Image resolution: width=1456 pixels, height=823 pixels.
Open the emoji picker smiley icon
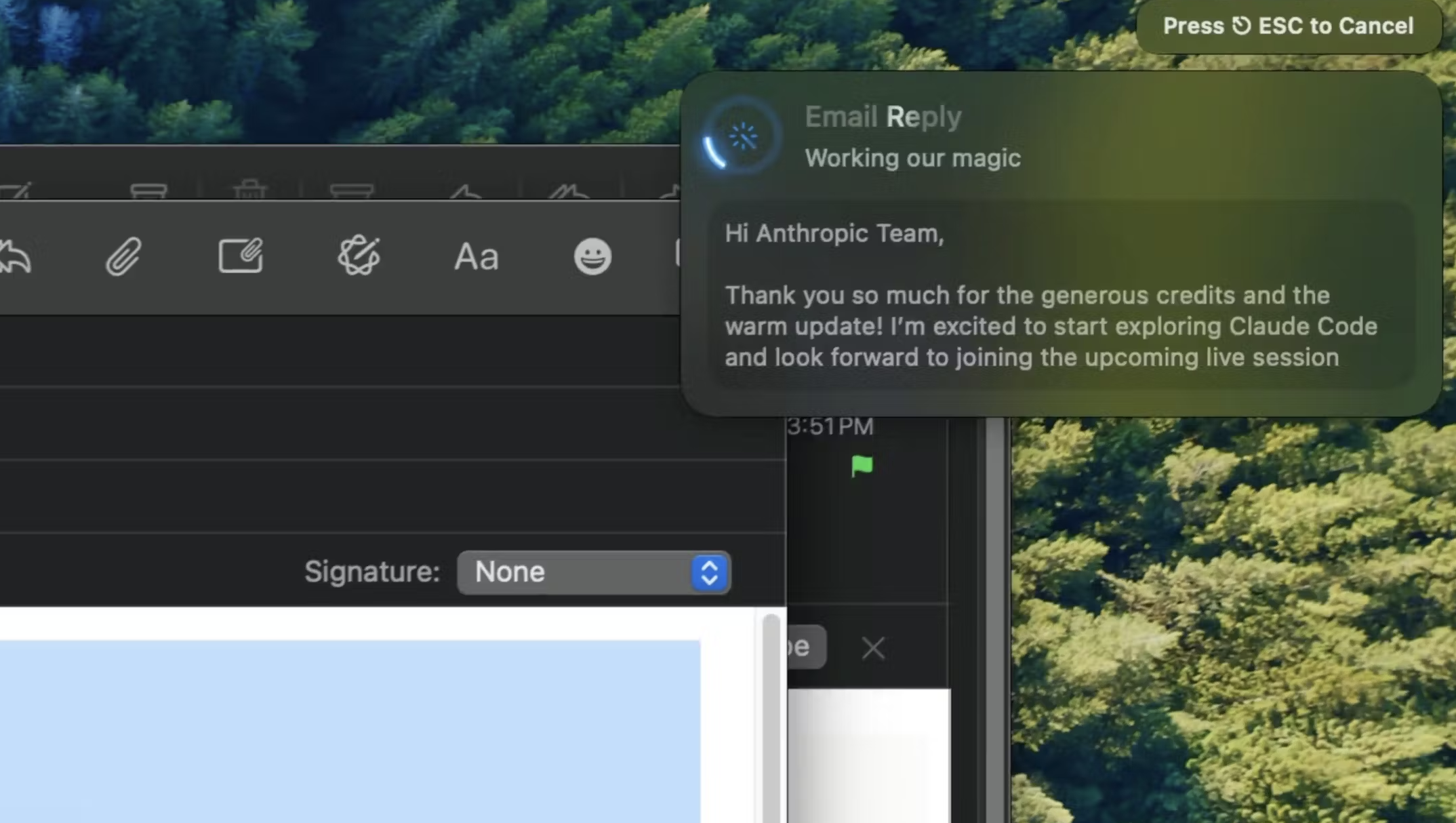[x=592, y=256]
